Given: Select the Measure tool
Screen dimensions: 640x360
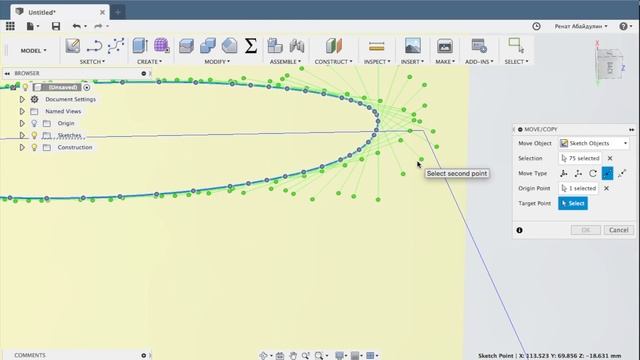Looking at the screenshot, I should pyautogui.click(x=376, y=47).
